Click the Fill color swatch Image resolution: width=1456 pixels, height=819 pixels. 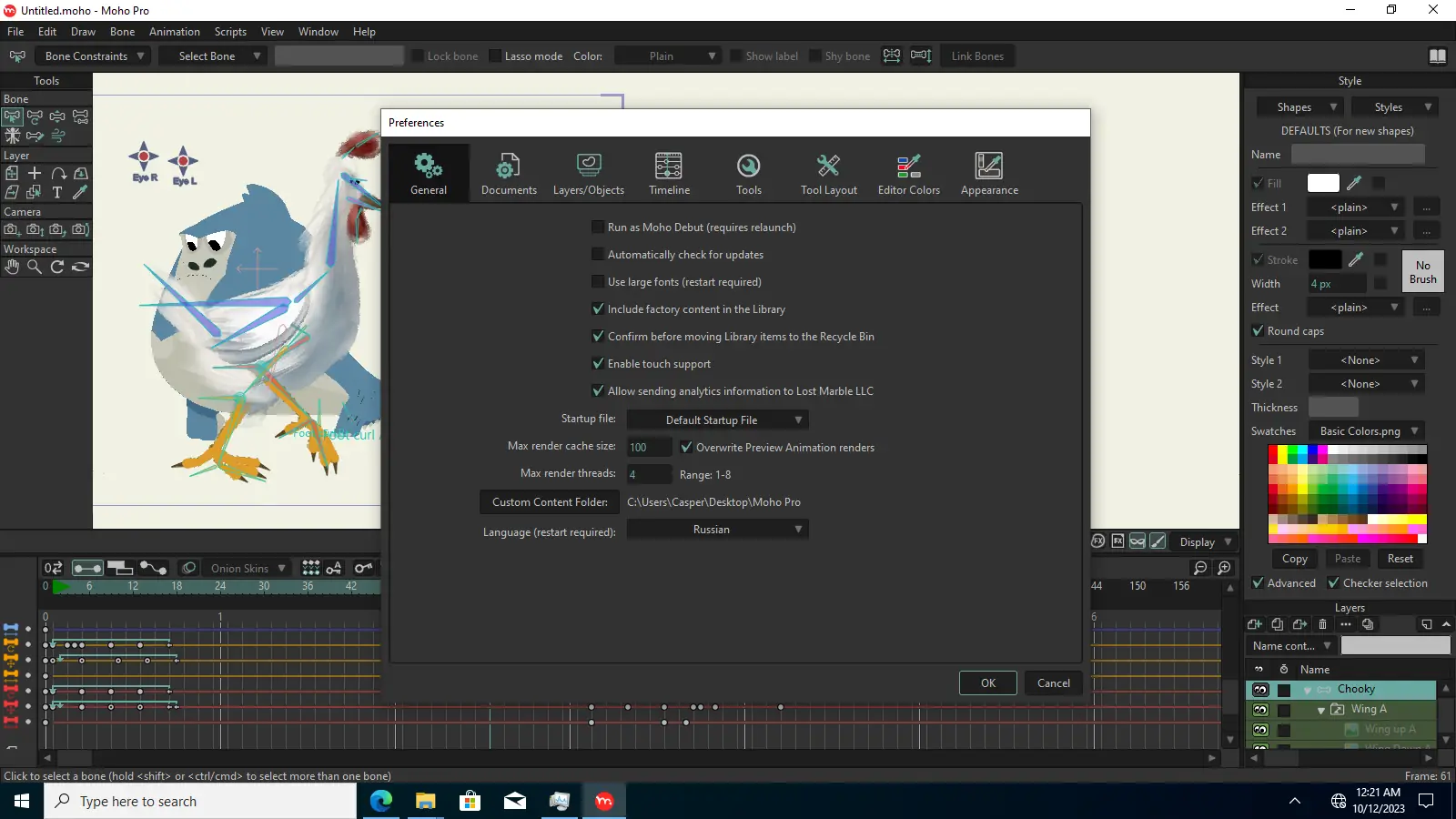[x=1323, y=183]
